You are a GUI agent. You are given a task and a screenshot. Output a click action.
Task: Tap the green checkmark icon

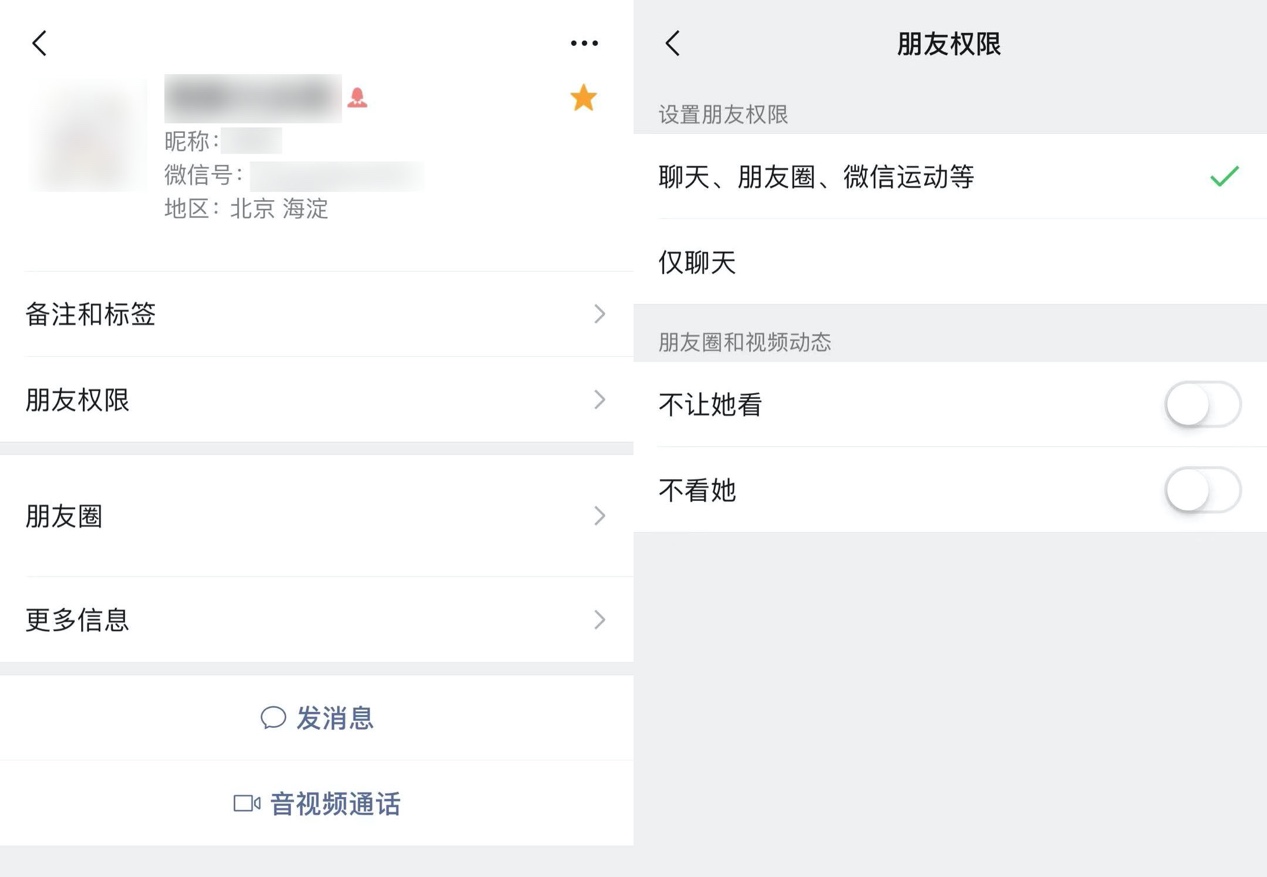point(1224,177)
